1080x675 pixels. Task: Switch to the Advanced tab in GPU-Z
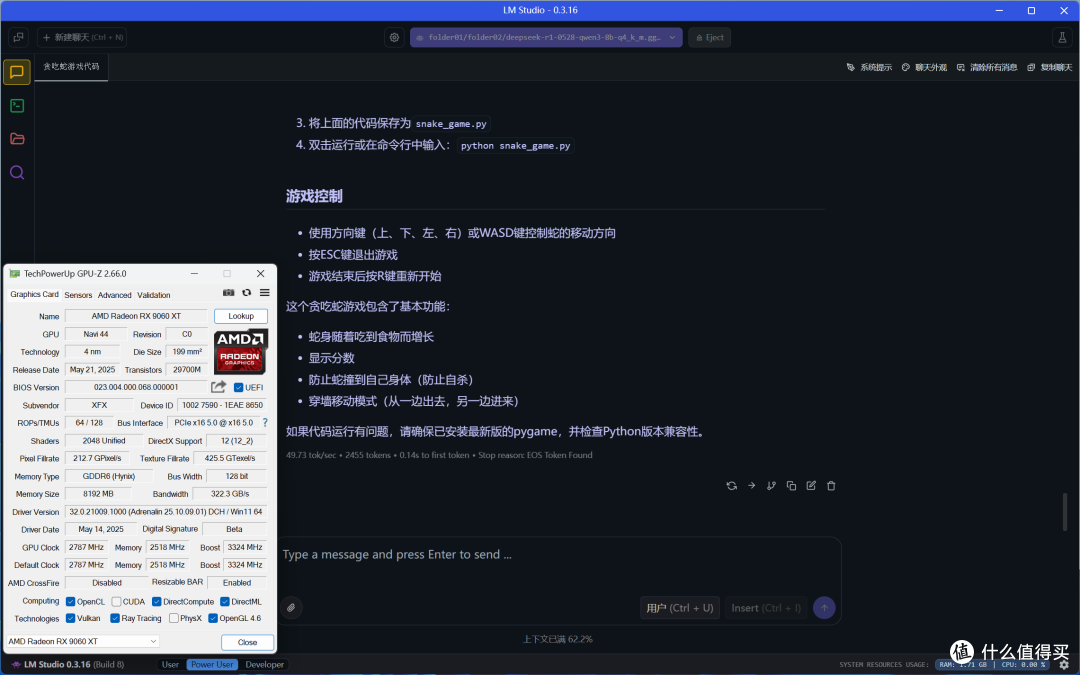(x=114, y=295)
